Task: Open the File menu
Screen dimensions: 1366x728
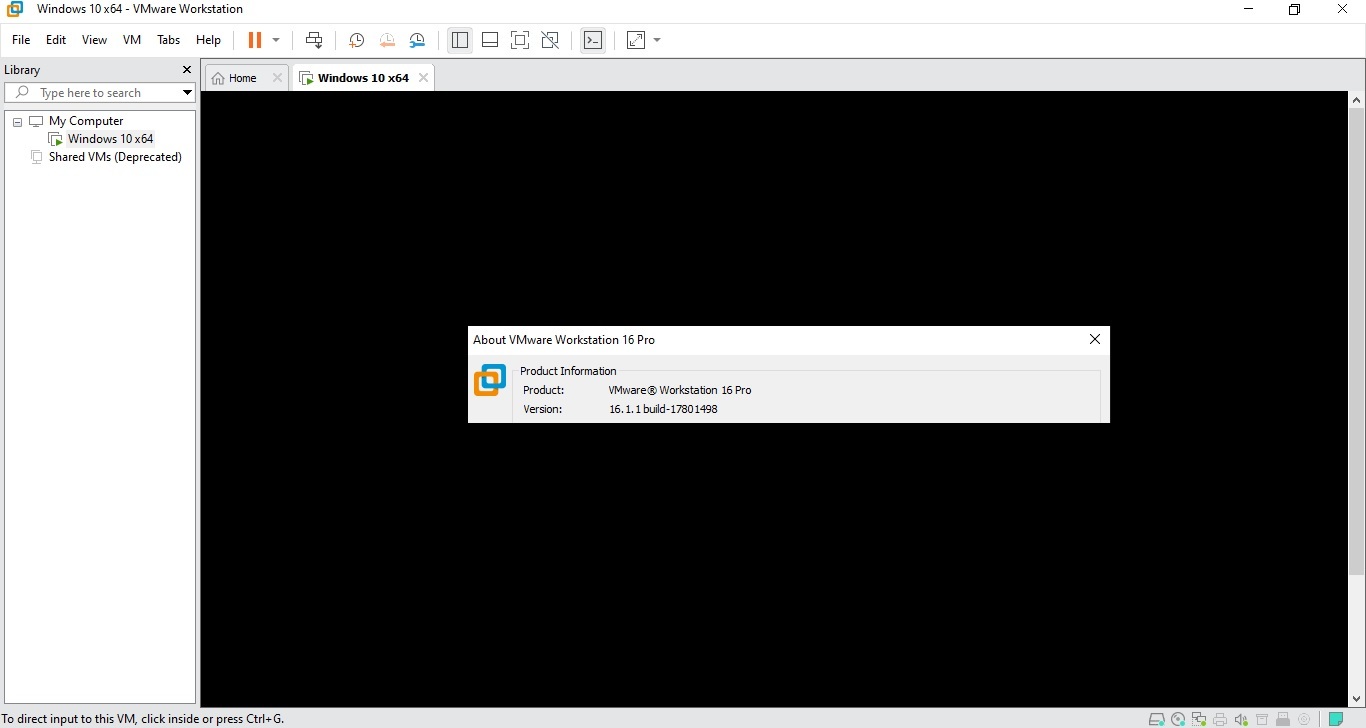Action: (21, 40)
